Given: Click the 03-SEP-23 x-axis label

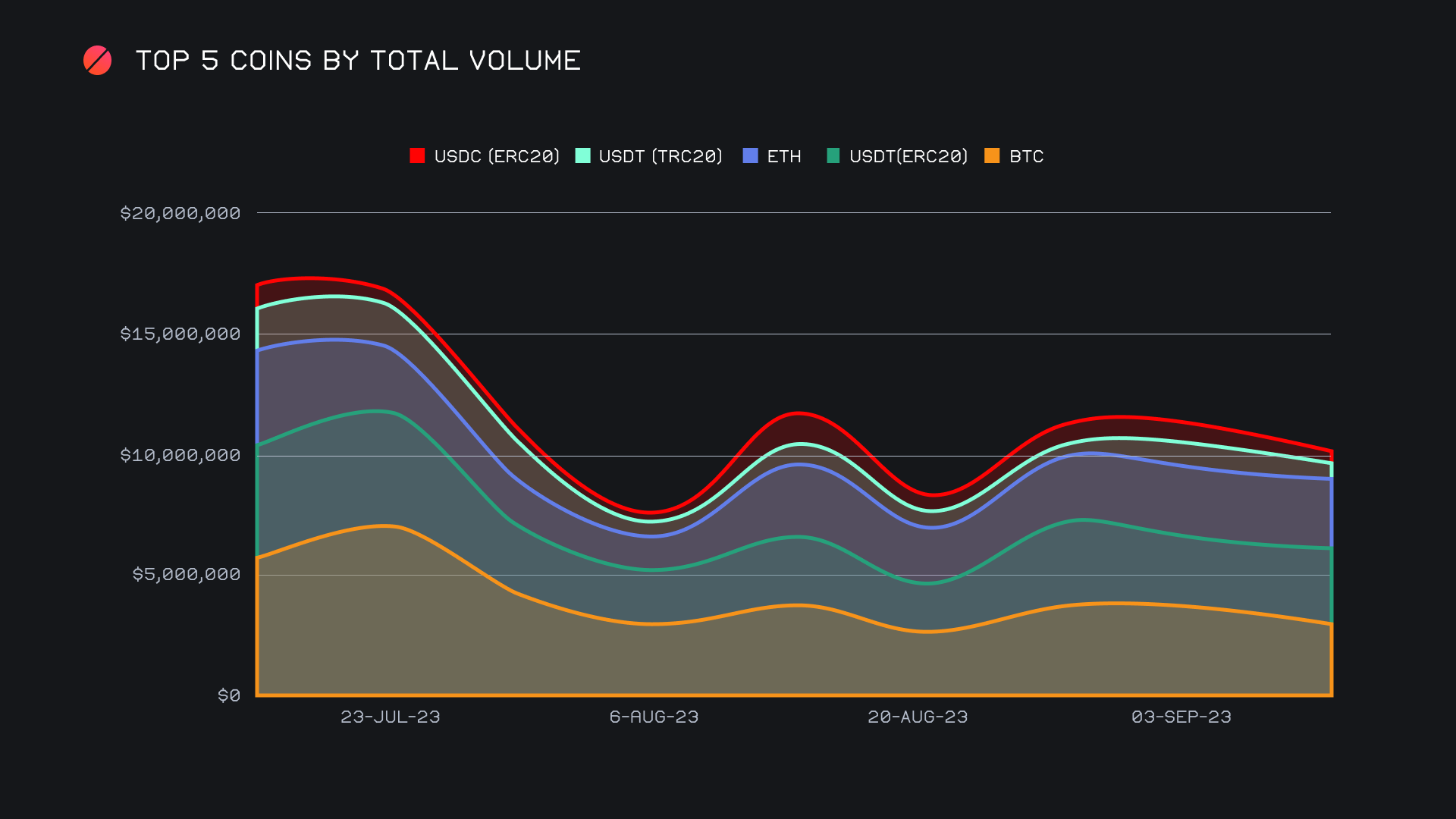Looking at the screenshot, I should click(x=1181, y=717).
